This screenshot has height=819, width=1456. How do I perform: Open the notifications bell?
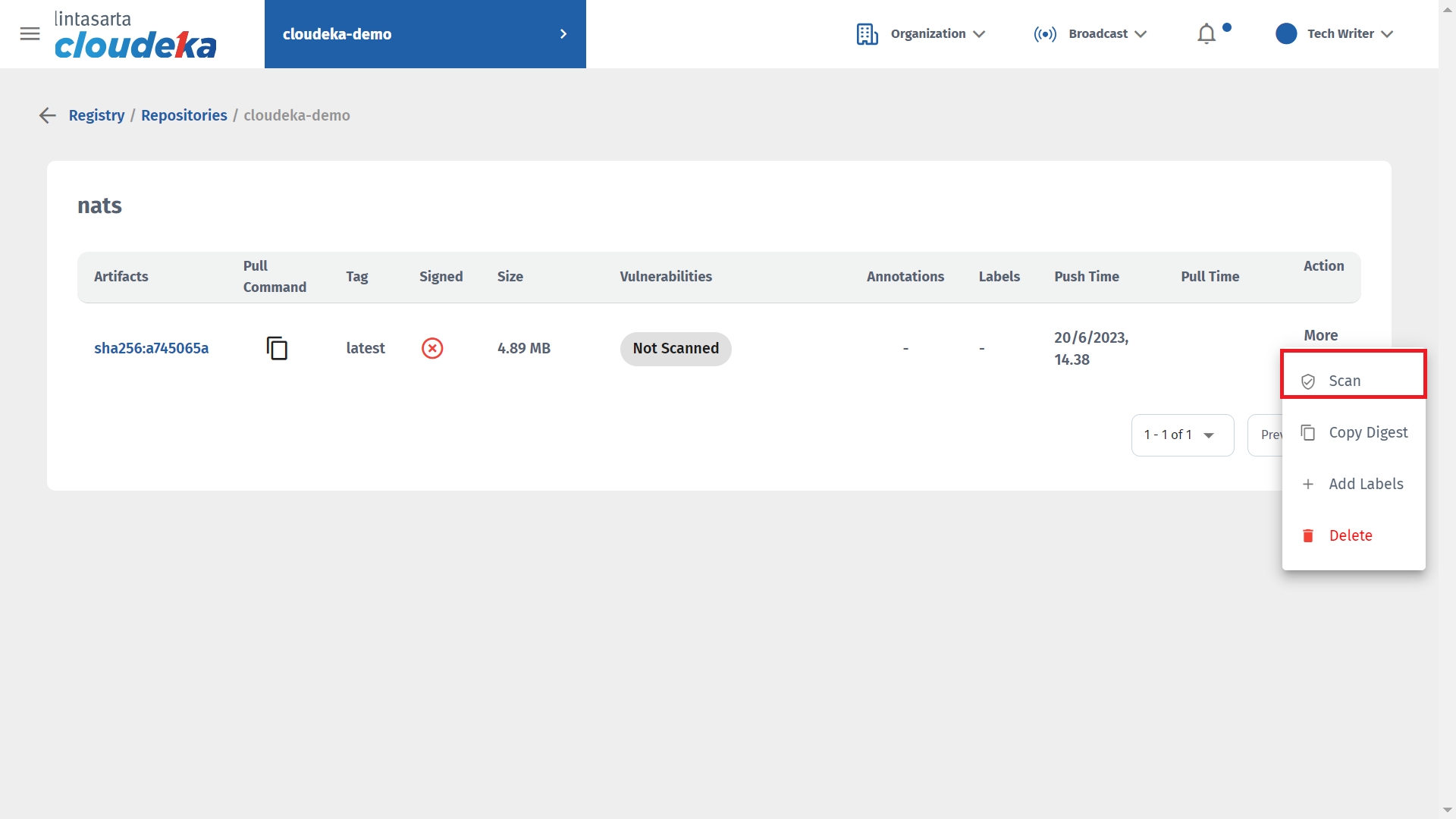pyautogui.click(x=1207, y=34)
